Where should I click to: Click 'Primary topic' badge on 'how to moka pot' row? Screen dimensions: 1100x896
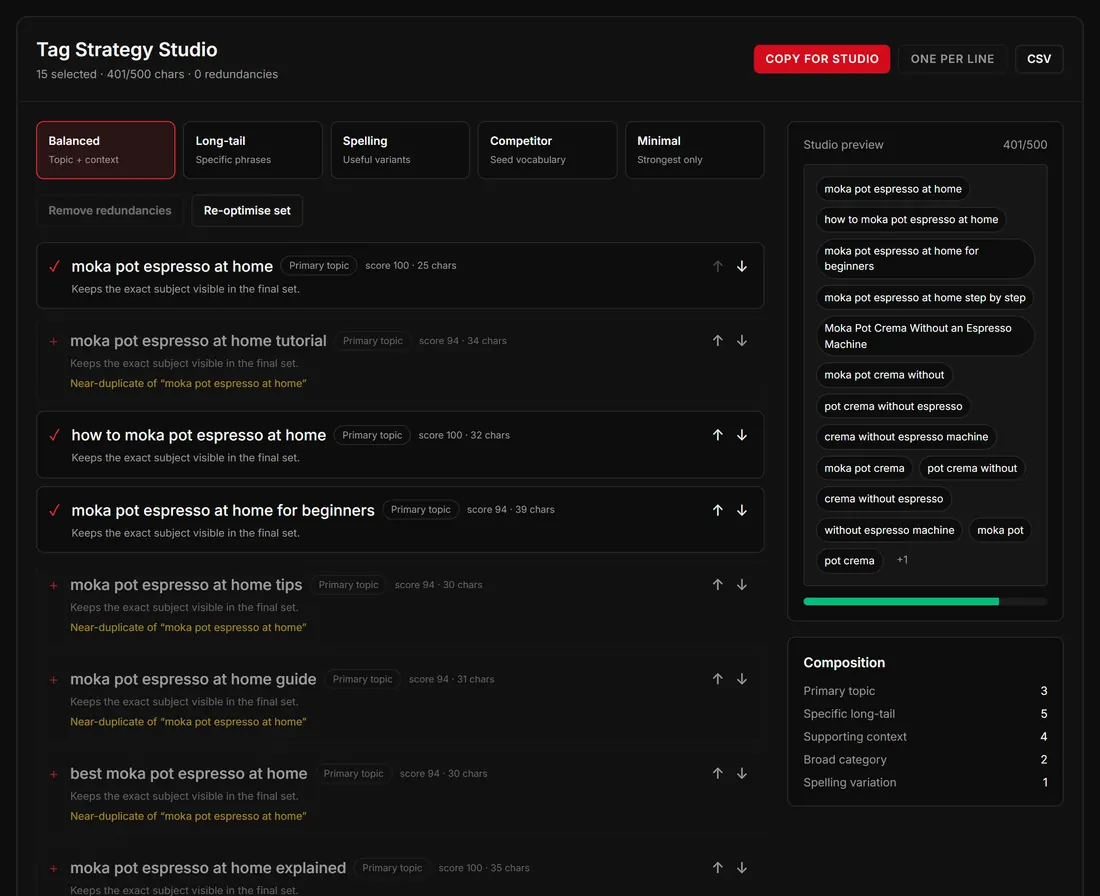pyautogui.click(x=372, y=435)
